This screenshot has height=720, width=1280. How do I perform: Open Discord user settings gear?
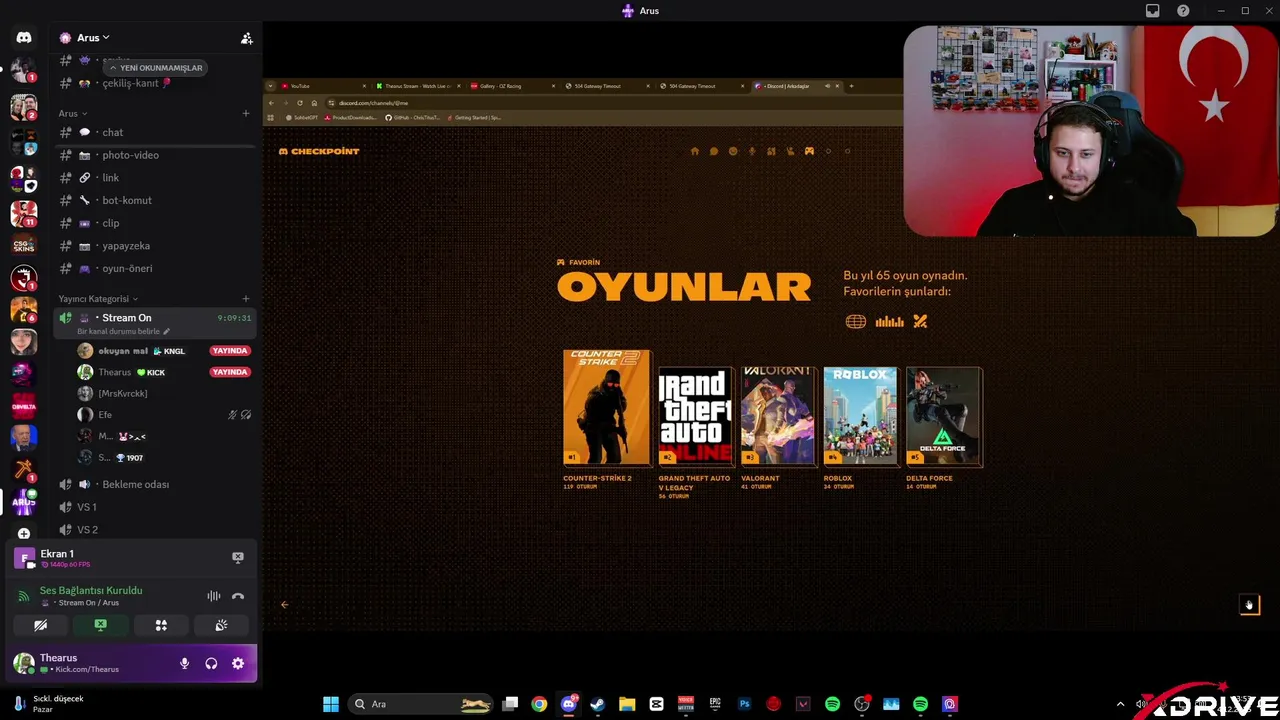point(238,663)
